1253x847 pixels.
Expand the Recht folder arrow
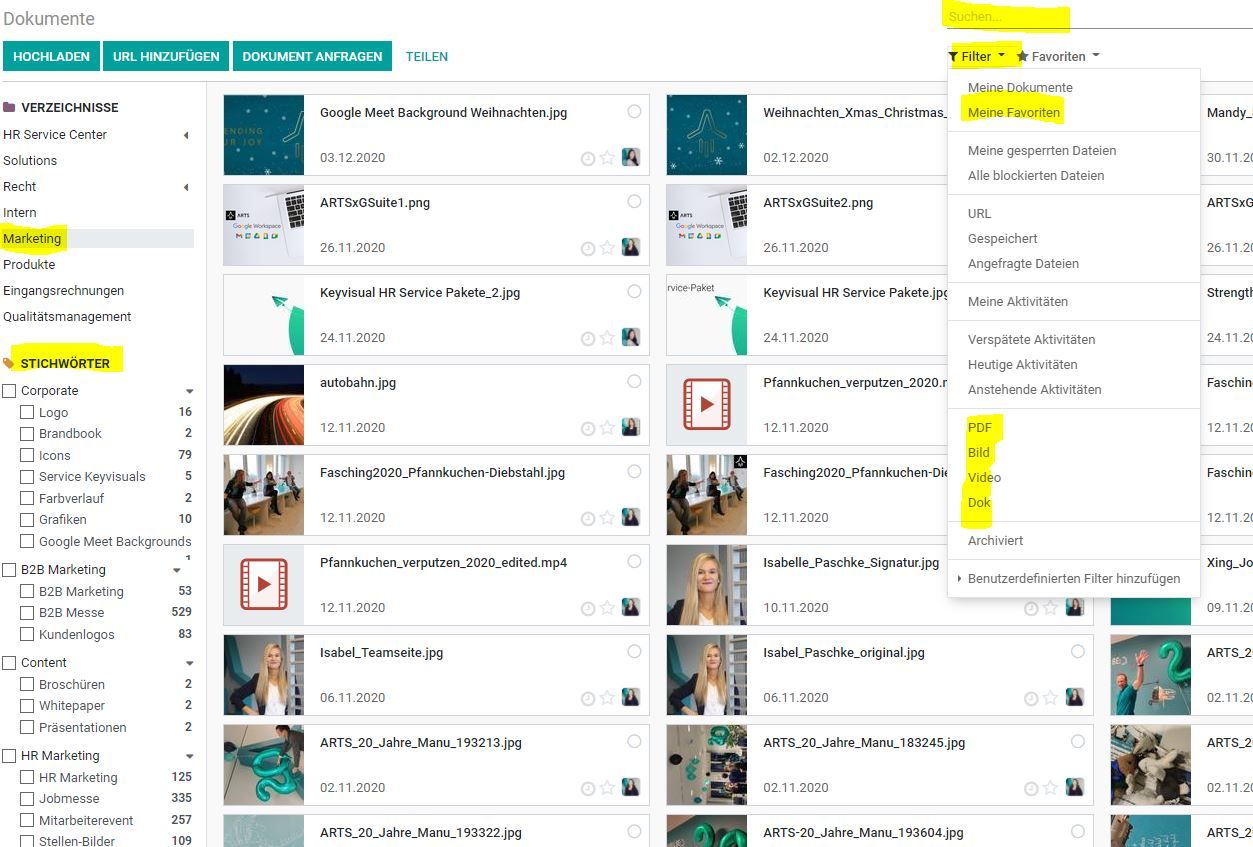tap(186, 187)
